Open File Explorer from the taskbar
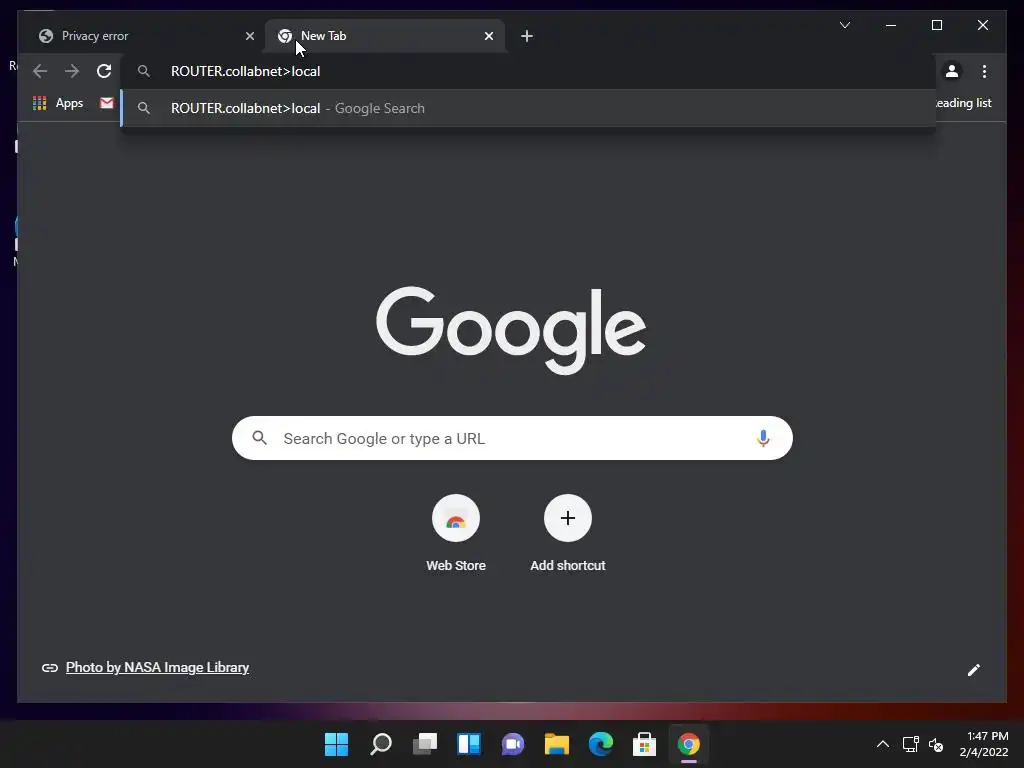The width and height of the screenshot is (1024, 768). pos(556,744)
